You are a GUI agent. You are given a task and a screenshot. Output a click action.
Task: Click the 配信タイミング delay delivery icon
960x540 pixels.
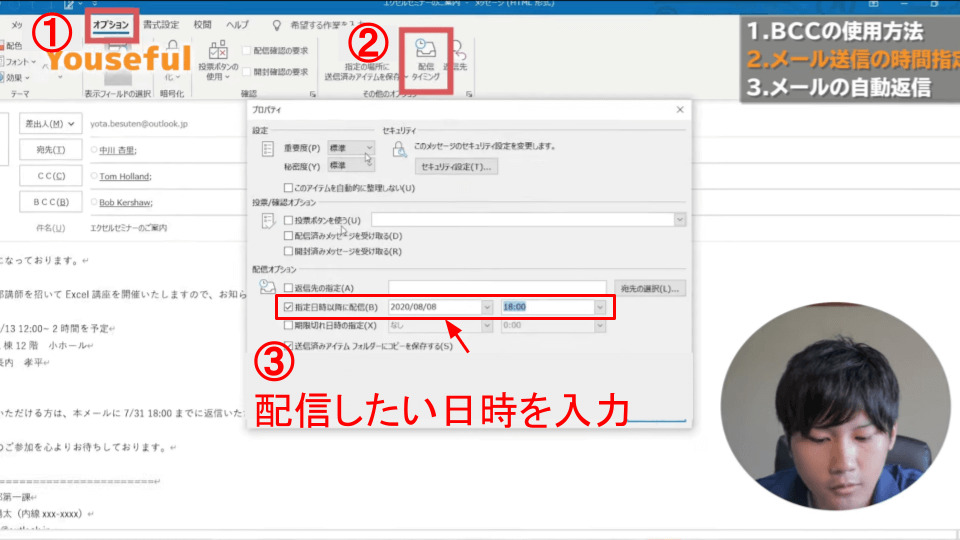coord(426,61)
